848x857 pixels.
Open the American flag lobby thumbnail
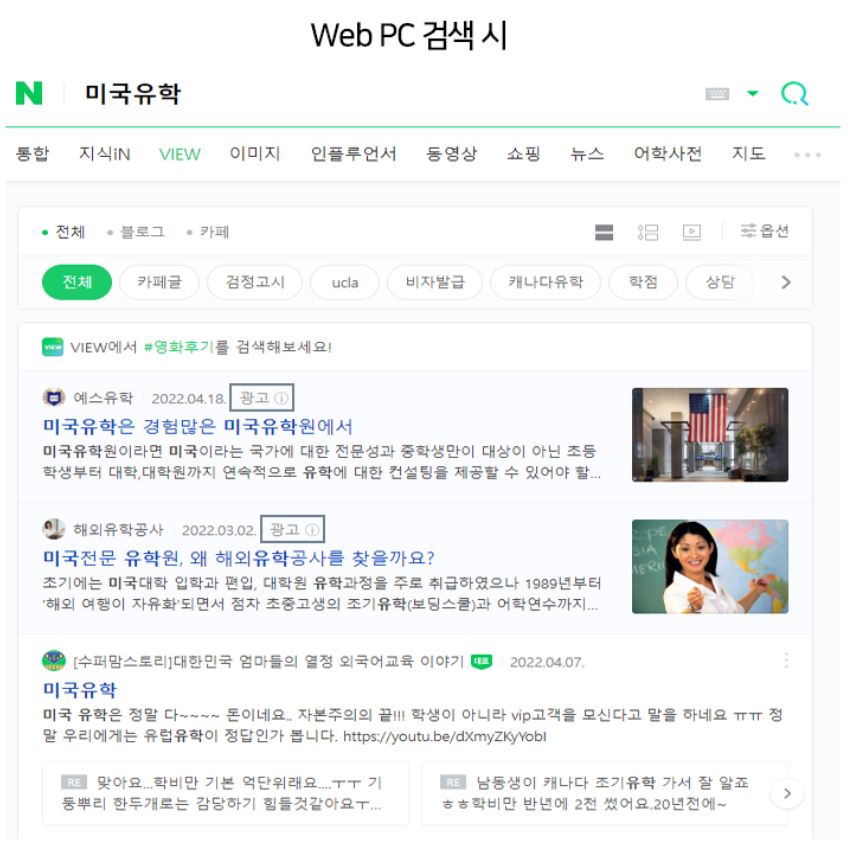point(710,435)
